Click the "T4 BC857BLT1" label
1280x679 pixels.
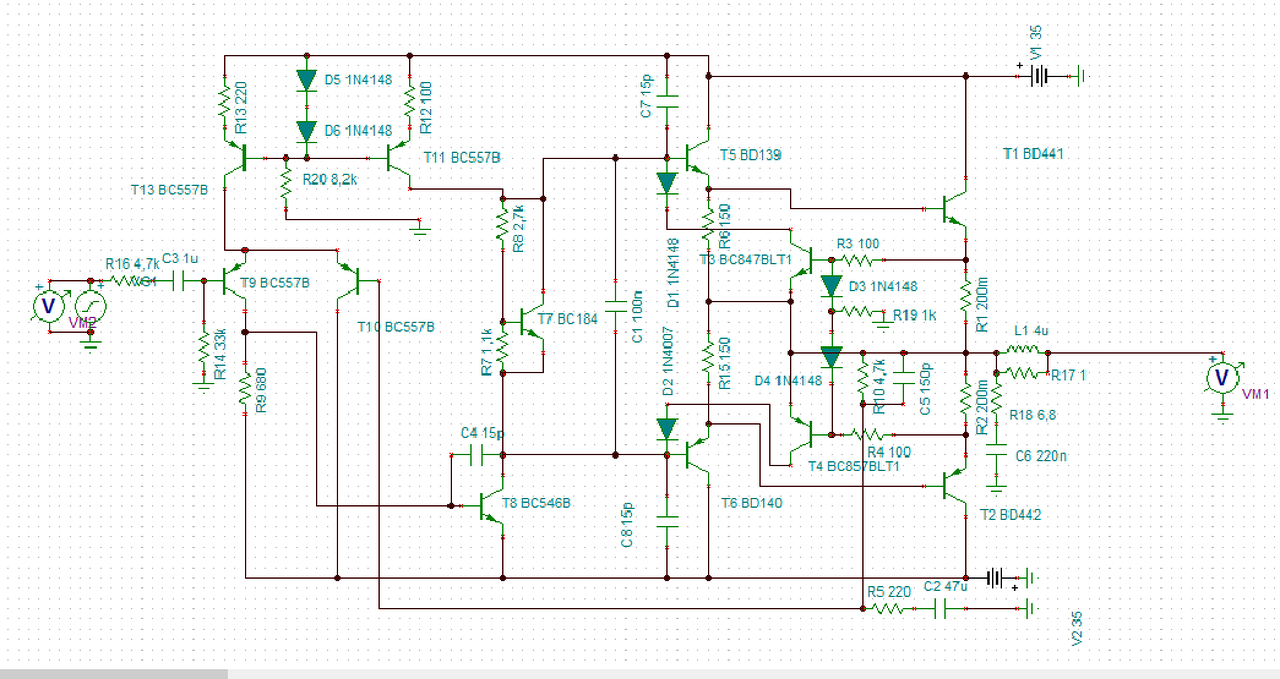pyautogui.click(x=854, y=466)
